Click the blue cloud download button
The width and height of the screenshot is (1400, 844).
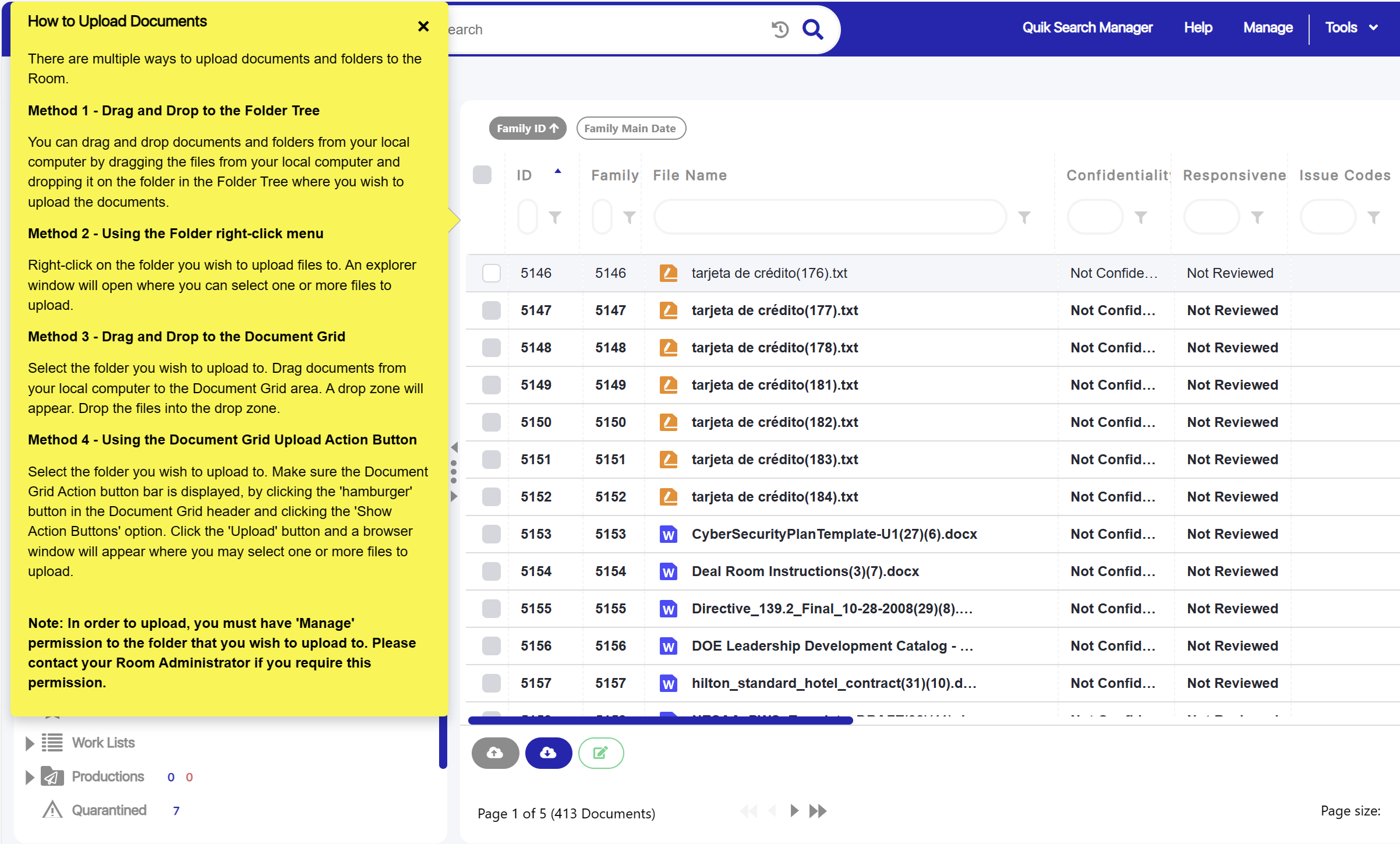548,753
